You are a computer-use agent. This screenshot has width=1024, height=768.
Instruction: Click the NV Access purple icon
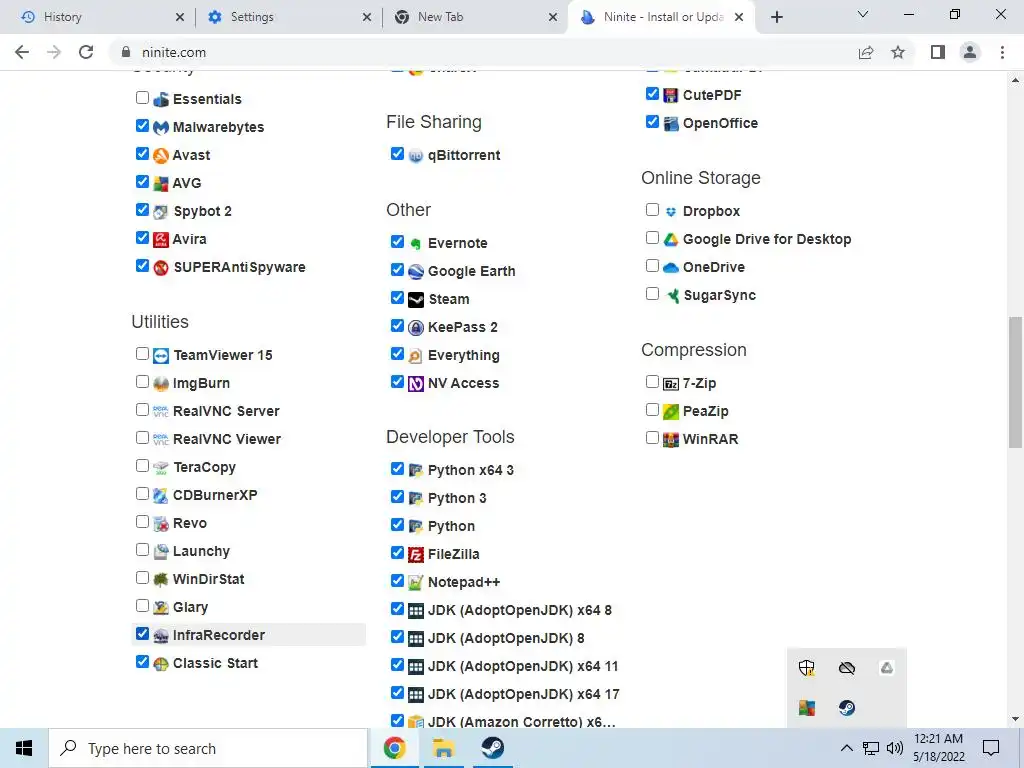tap(416, 384)
